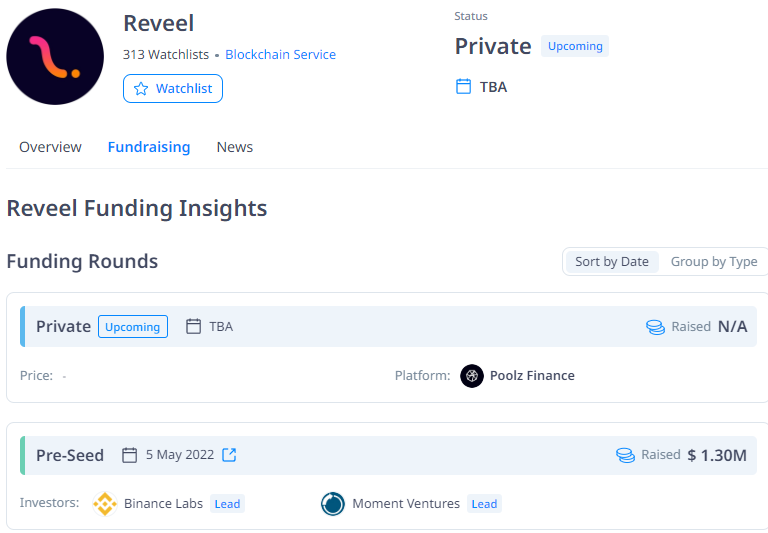Click the Platform: label in Private card
768x533 pixels.
tap(422, 376)
